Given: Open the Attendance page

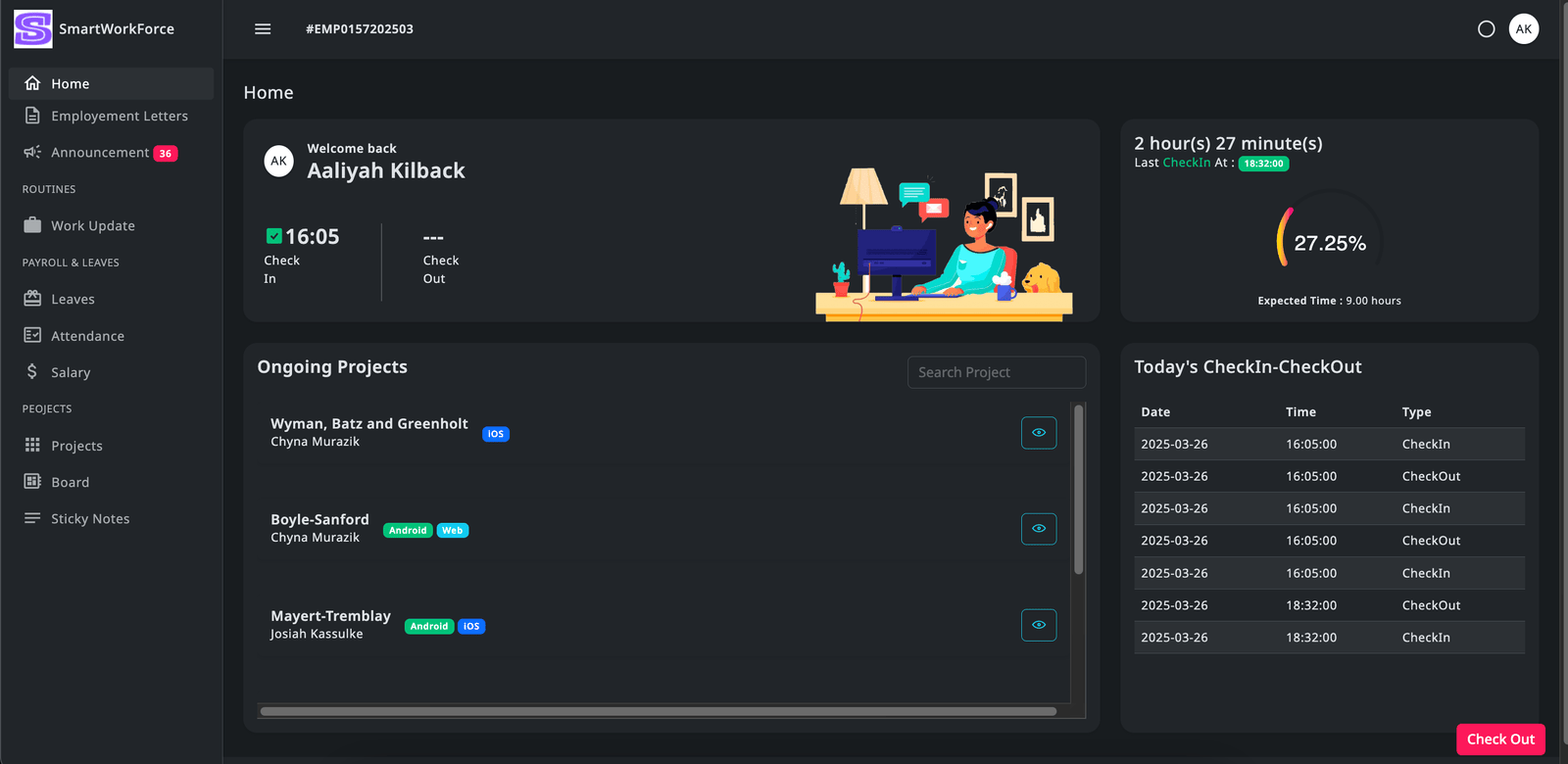Looking at the screenshot, I should (87, 336).
